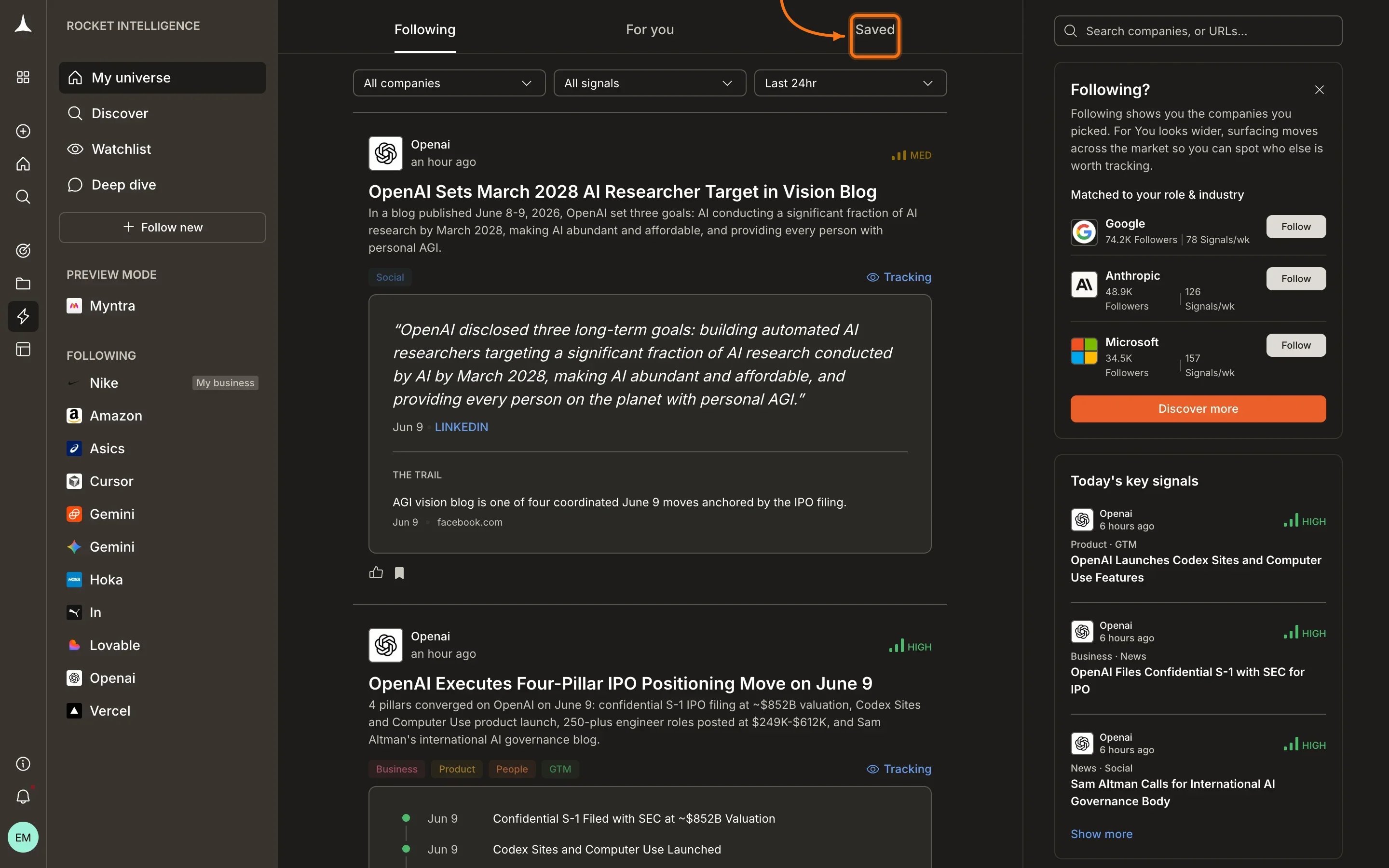
Task: Open Watchlist in the sidebar
Action: (x=163, y=149)
